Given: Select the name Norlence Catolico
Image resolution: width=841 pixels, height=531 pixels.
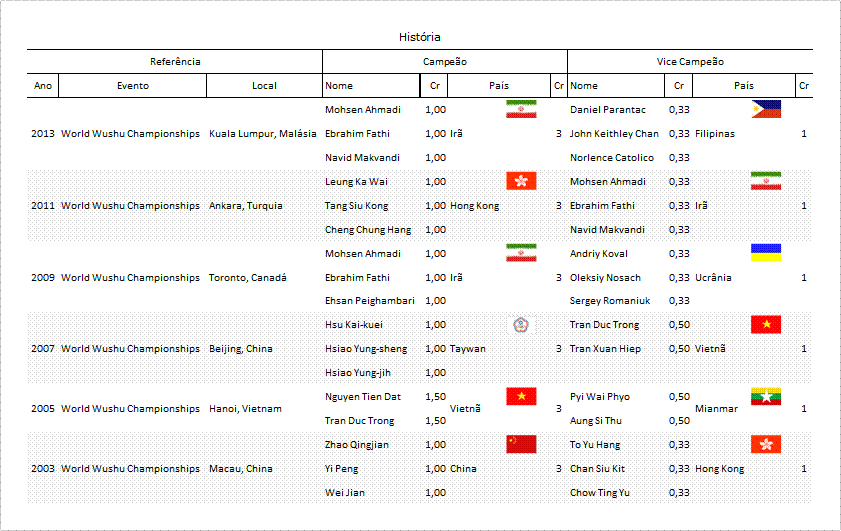Looking at the screenshot, I should tap(612, 158).
